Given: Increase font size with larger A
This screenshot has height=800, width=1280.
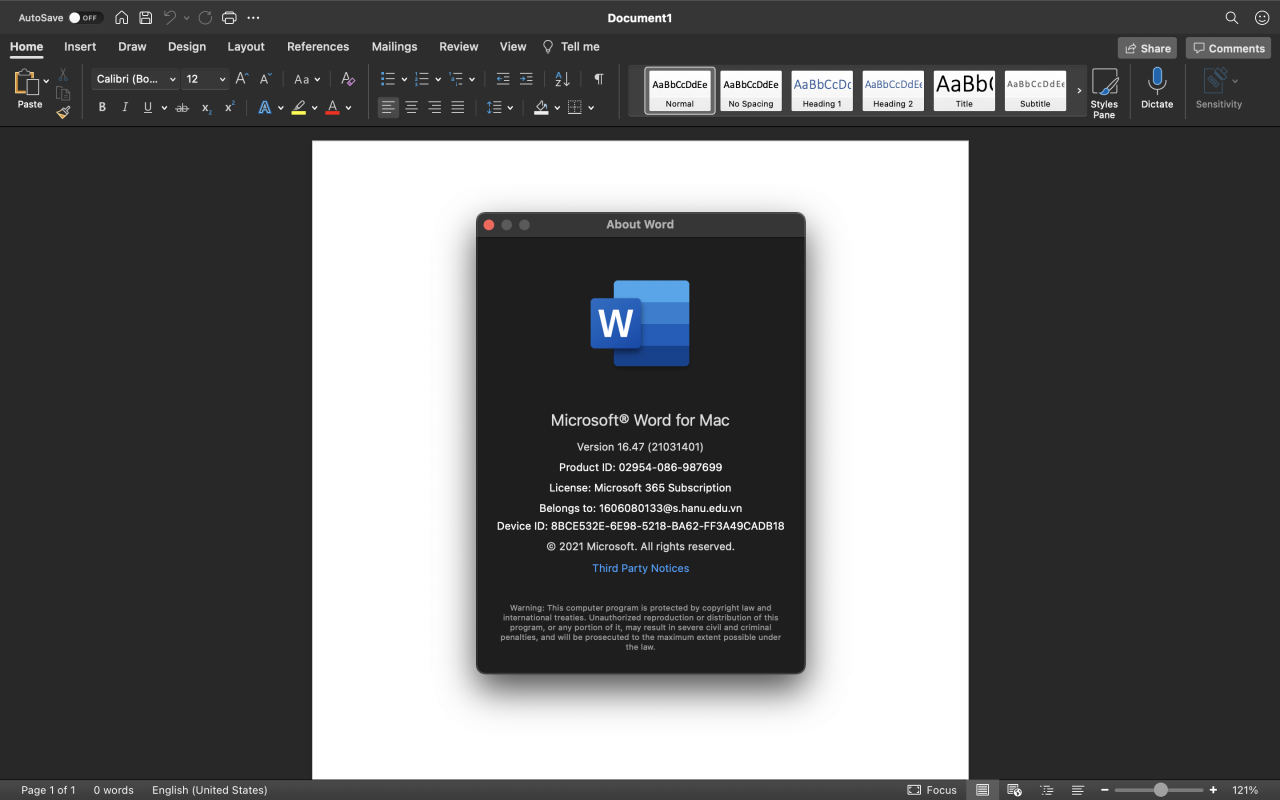Looking at the screenshot, I should (x=241, y=79).
